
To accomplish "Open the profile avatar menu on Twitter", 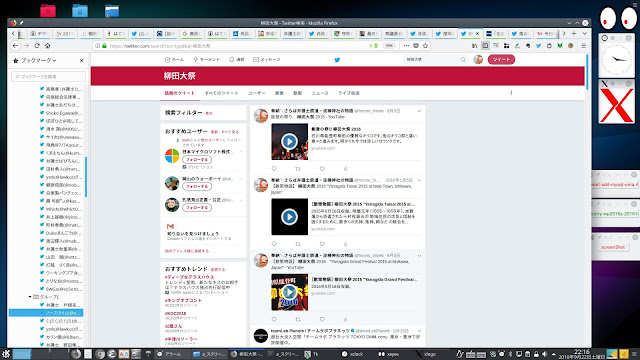I will pyautogui.click(x=478, y=60).
